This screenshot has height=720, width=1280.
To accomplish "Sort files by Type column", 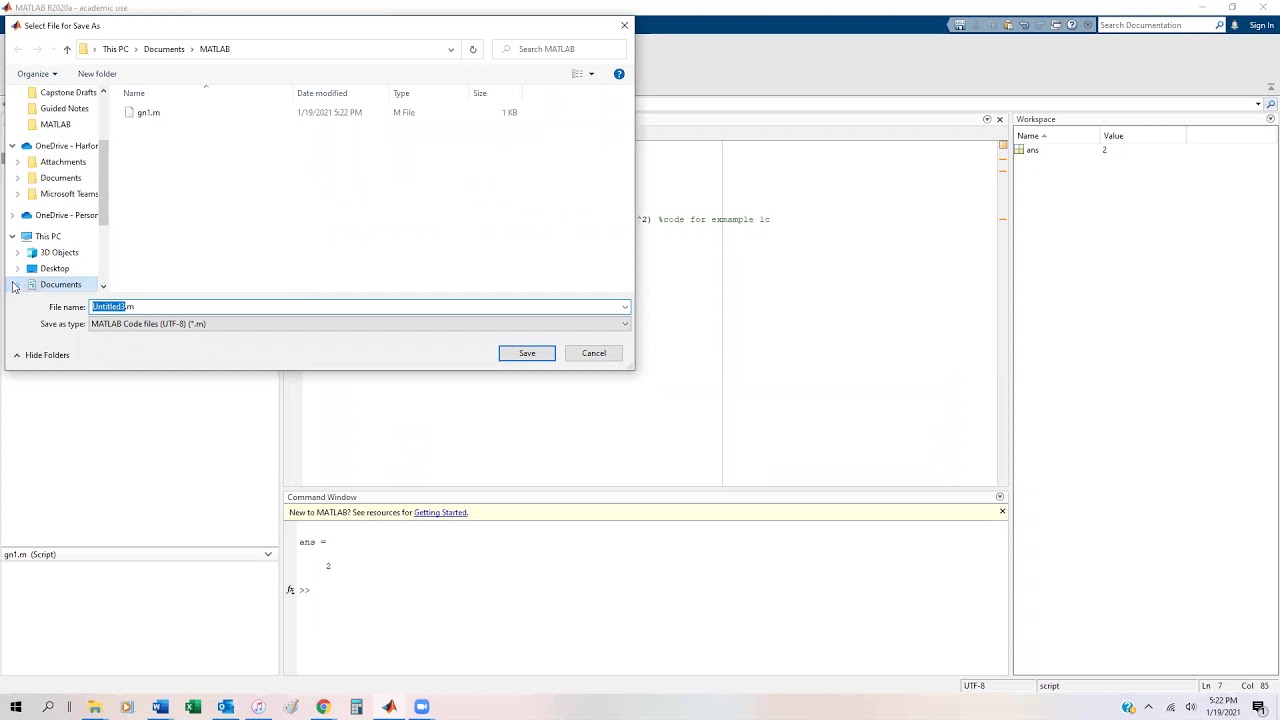I will point(401,93).
